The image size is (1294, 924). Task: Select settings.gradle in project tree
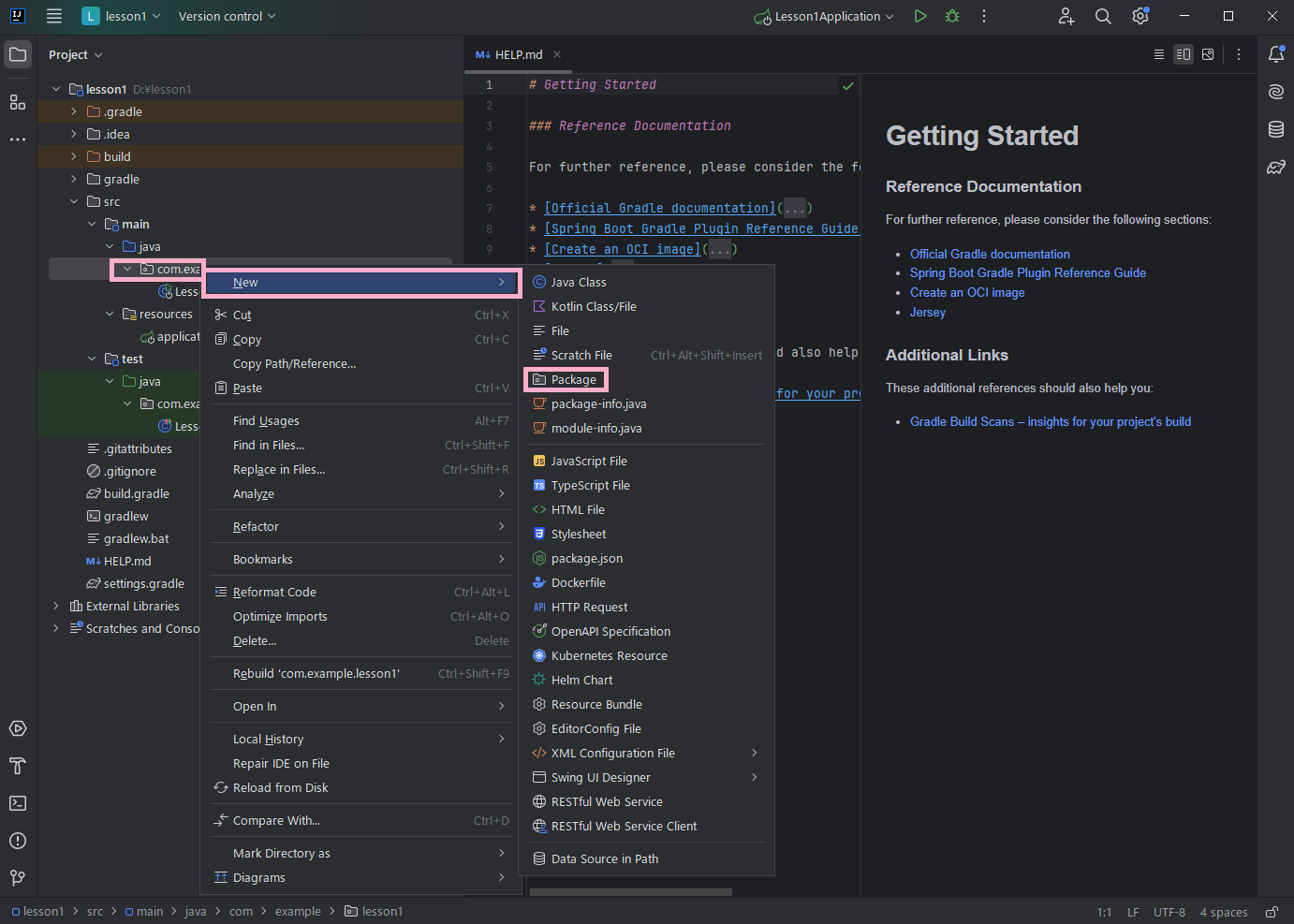click(143, 583)
